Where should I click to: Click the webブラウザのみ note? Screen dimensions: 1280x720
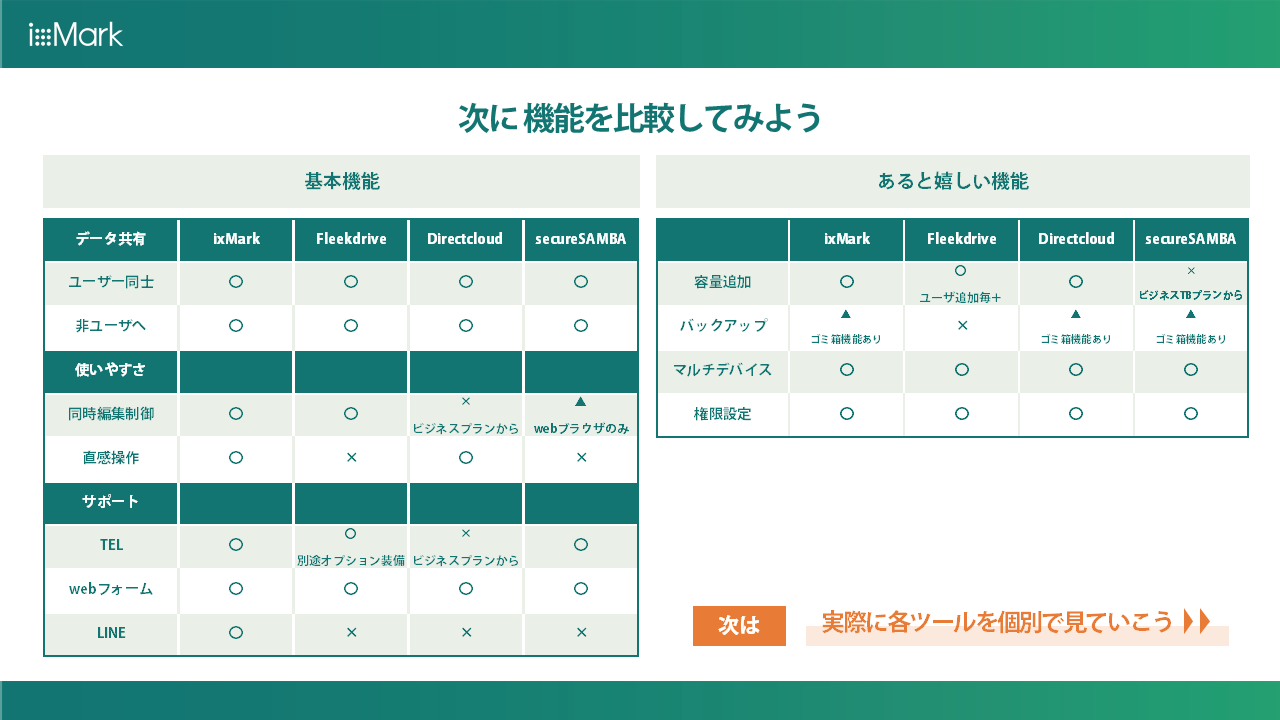581,428
